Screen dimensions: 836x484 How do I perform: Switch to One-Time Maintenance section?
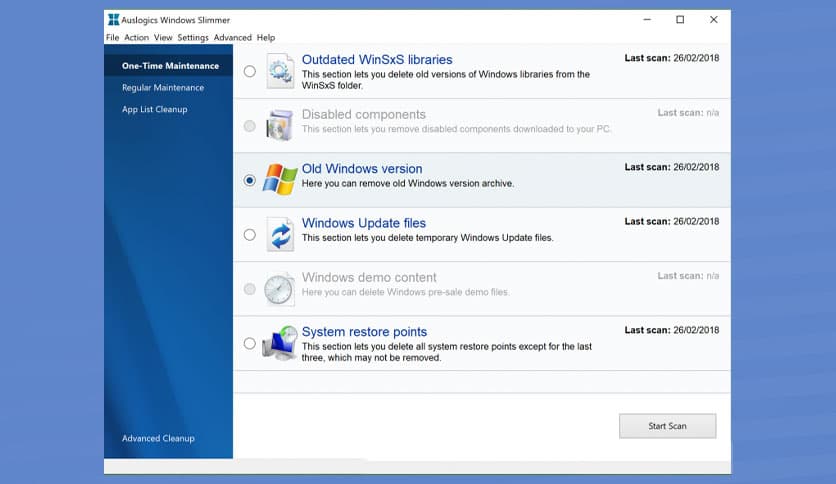point(170,66)
